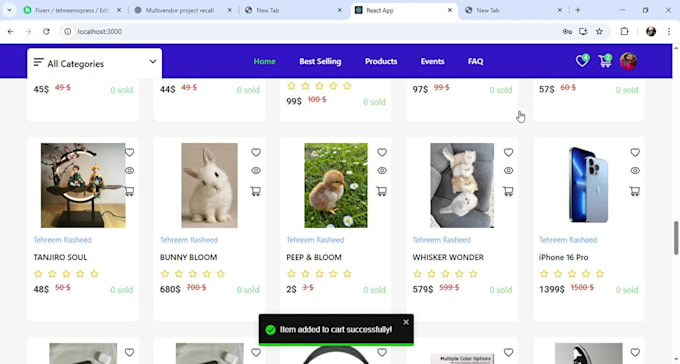Viewport: 680px width, 364px height.
Task: Close the React App tab
Action: [450, 10]
